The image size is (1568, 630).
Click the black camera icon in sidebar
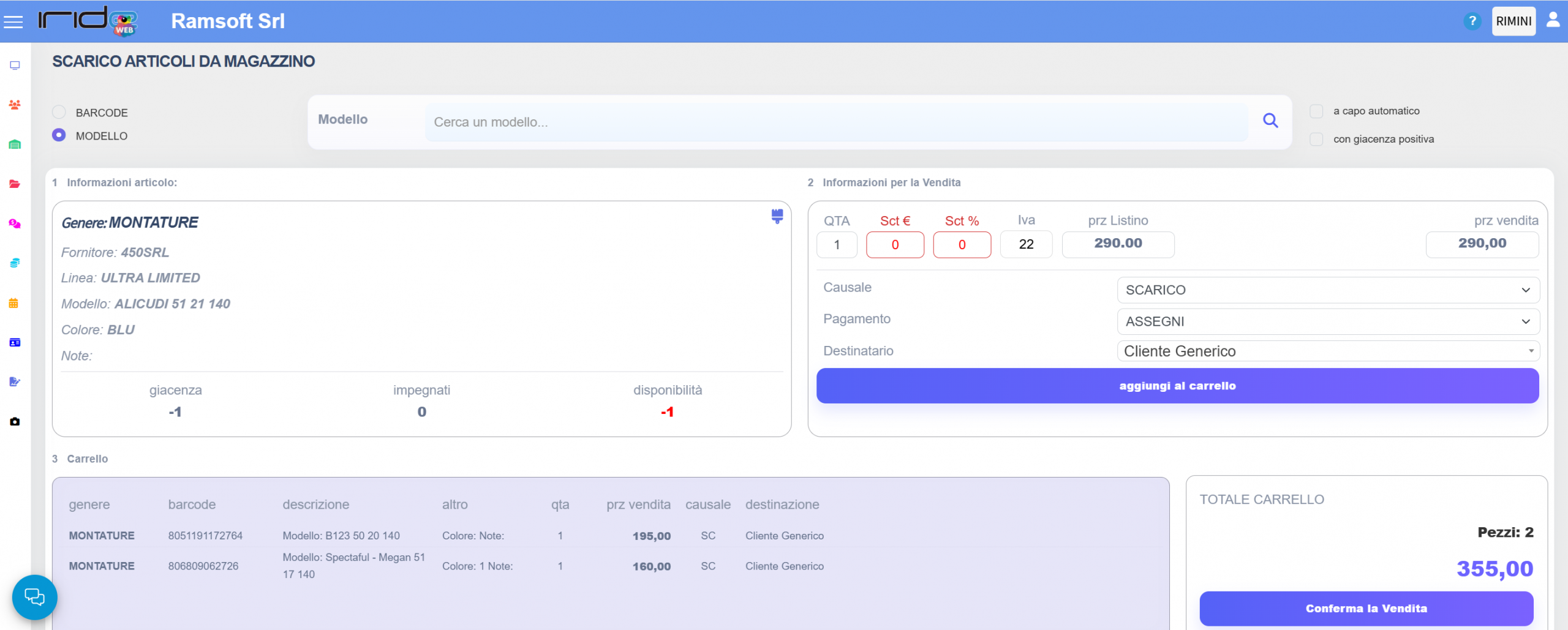15,421
